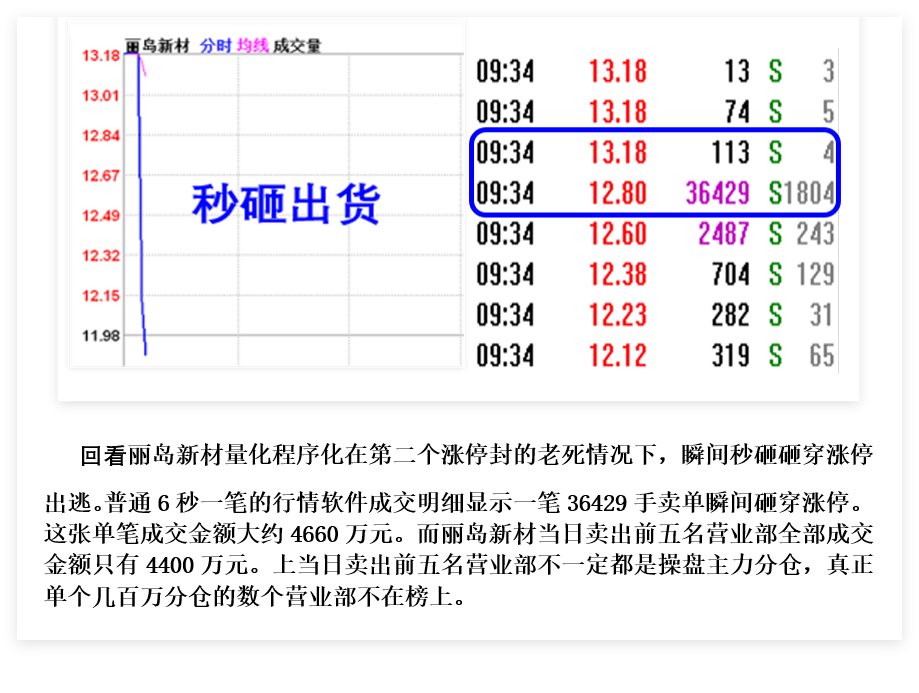Select the 12.49 price axis label
This screenshot has width=919, height=693.
(101, 216)
